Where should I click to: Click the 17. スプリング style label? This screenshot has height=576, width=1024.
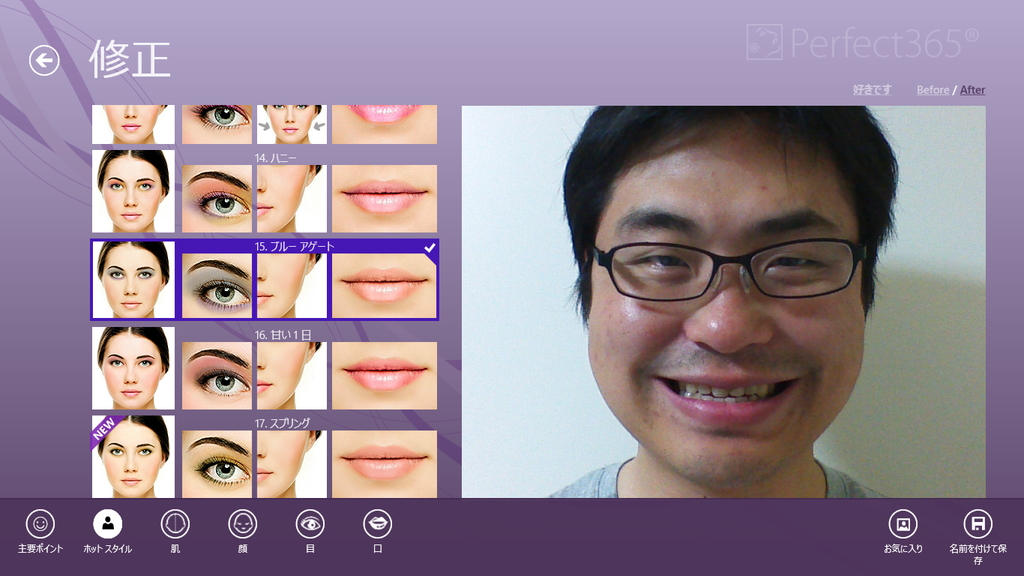(282, 423)
